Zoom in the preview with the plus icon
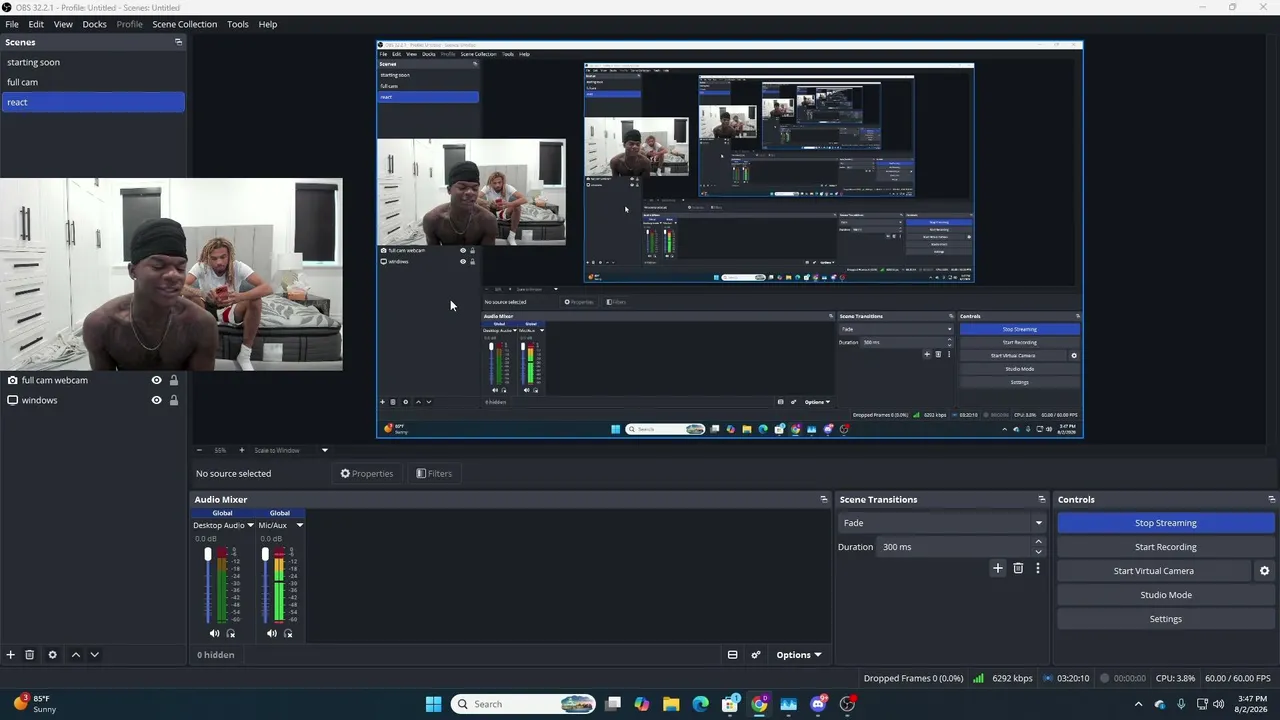Screen dimensions: 1280x720 coord(241,450)
